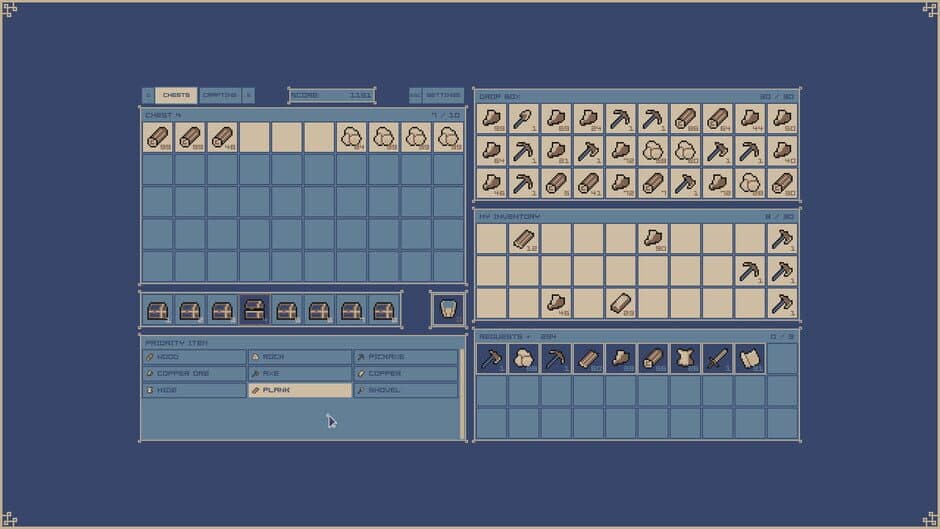Open the second chest icon
The image size is (940, 529).
coord(190,310)
